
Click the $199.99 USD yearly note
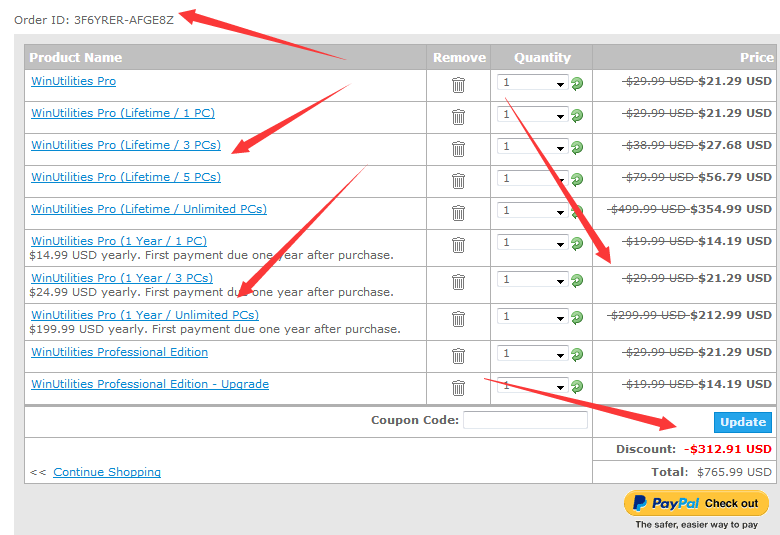tap(215, 329)
